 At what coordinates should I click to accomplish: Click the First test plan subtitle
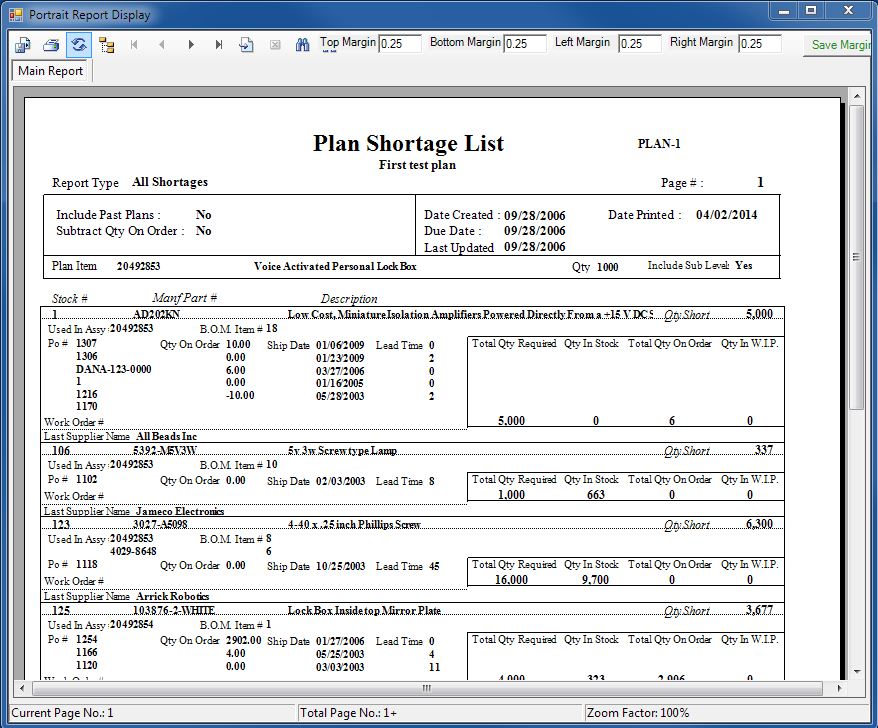point(417,165)
